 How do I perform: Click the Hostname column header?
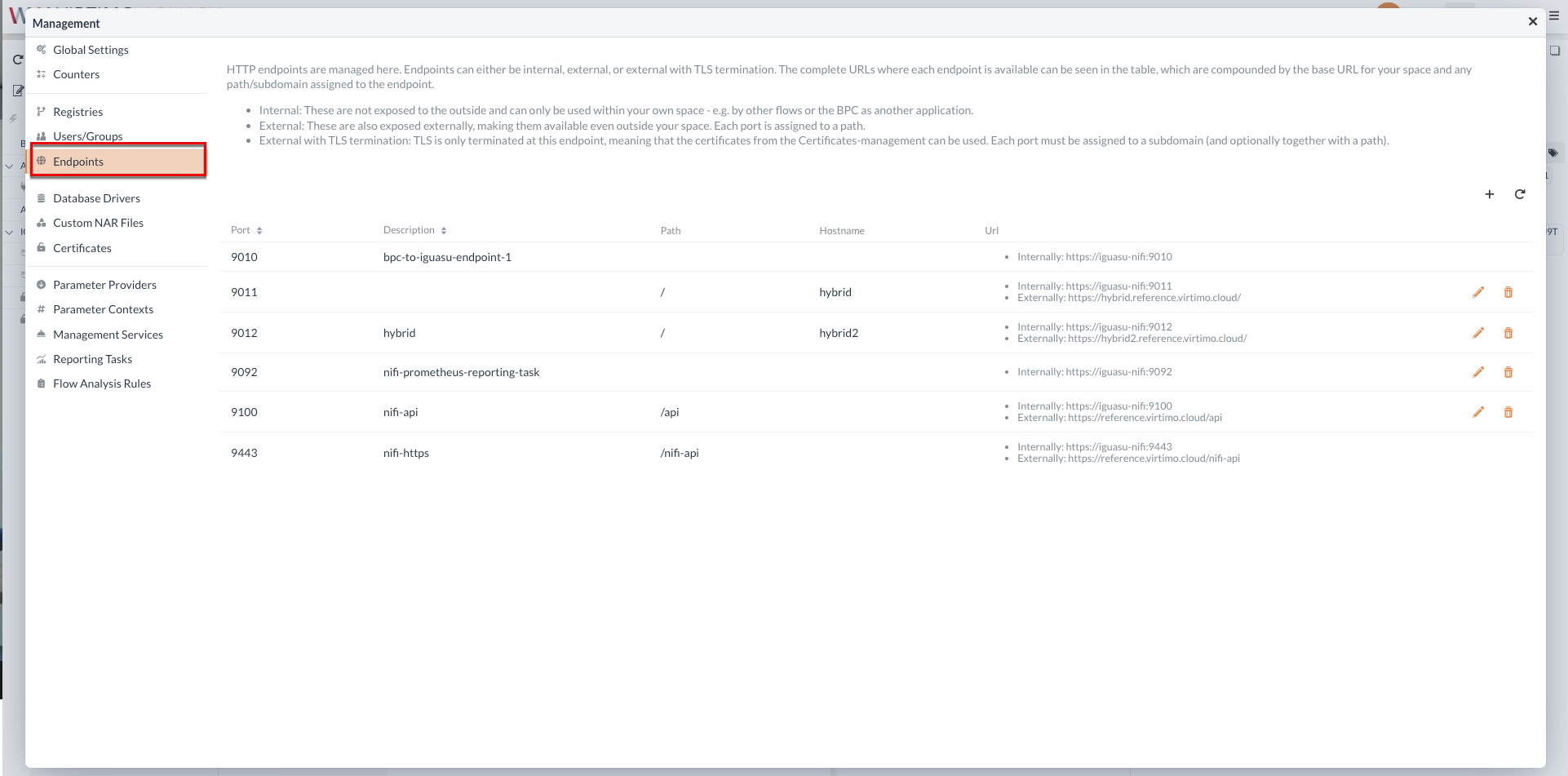pyautogui.click(x=841, y=231)
